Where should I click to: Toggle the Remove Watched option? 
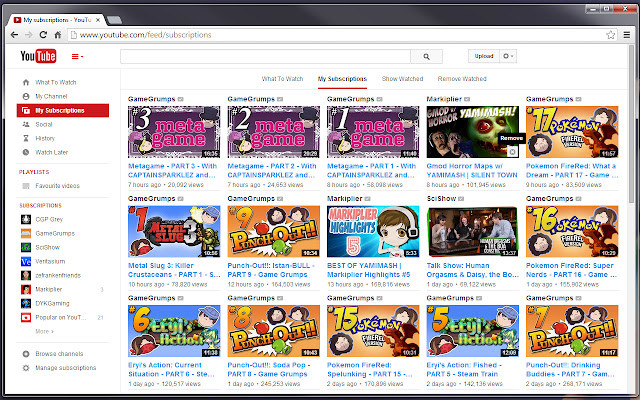(x=462, y=78)
